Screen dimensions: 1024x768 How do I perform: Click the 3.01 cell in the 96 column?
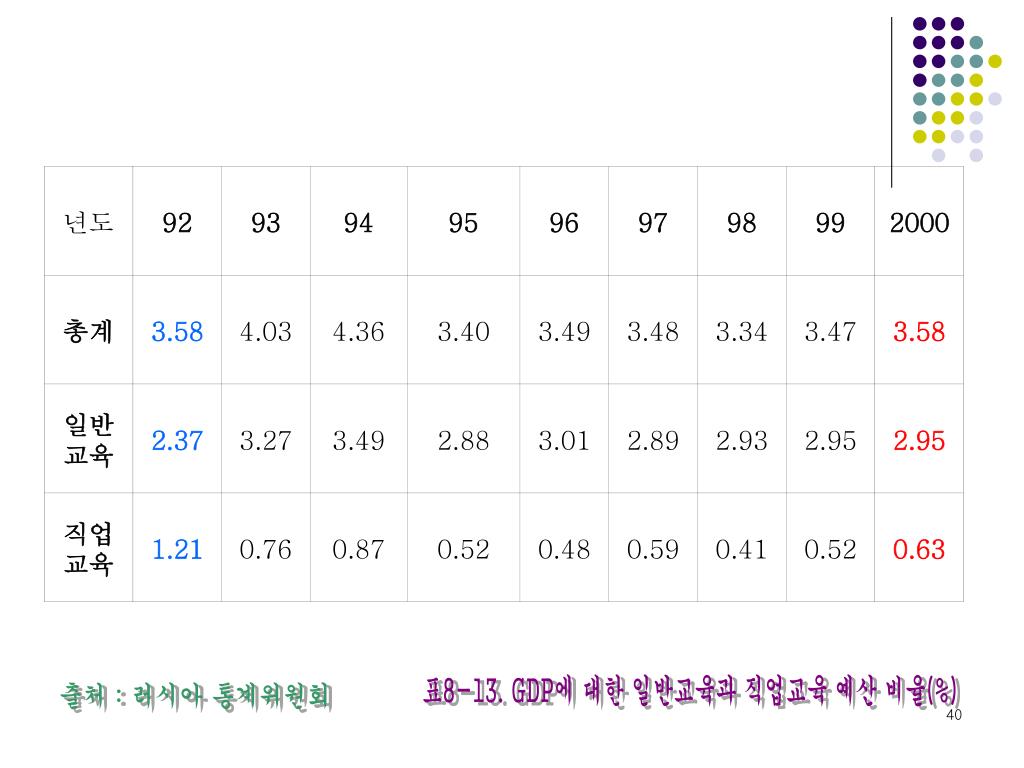pyautogui.click(x=564, y=441)
